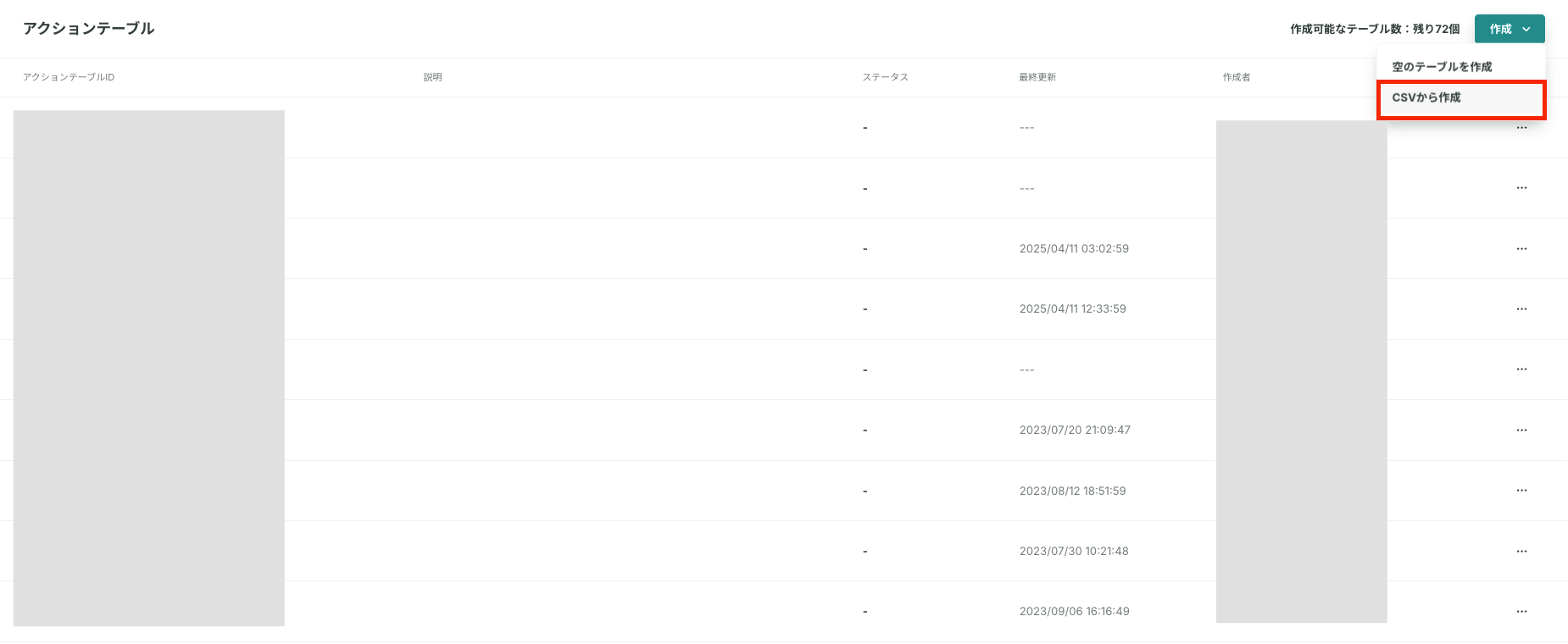Click the 説明 column header

433,77
